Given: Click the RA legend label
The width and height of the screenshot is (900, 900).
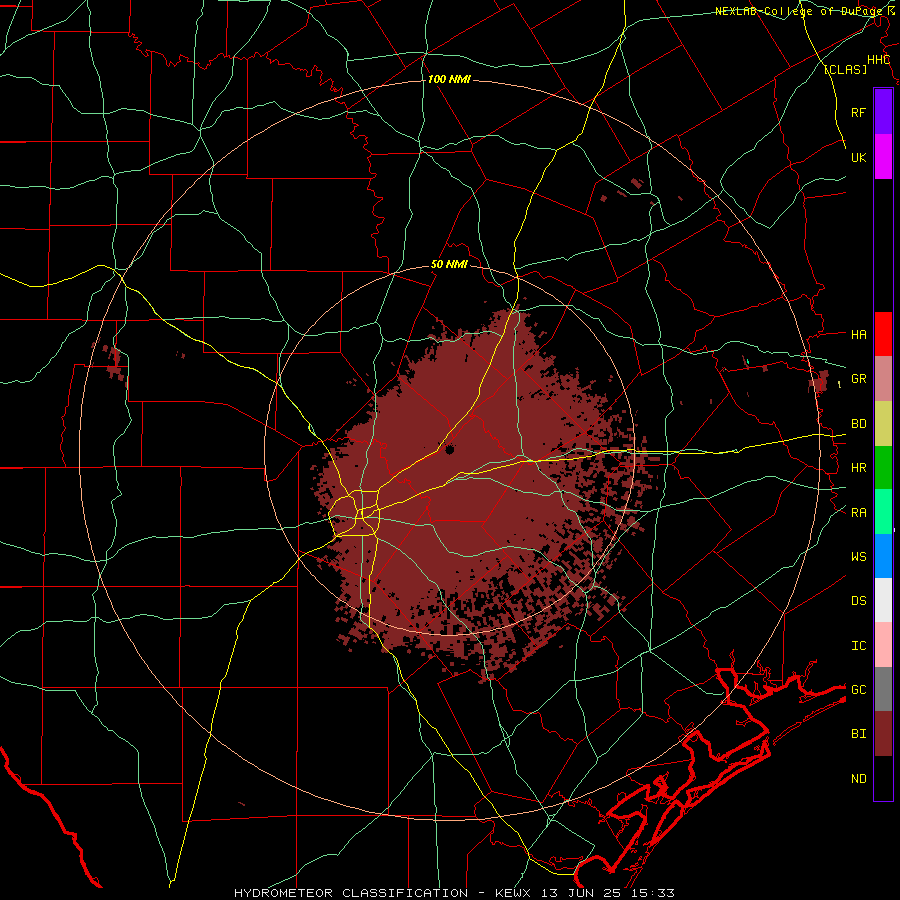Looking at the screenshot, I should (x=858, y=512).
